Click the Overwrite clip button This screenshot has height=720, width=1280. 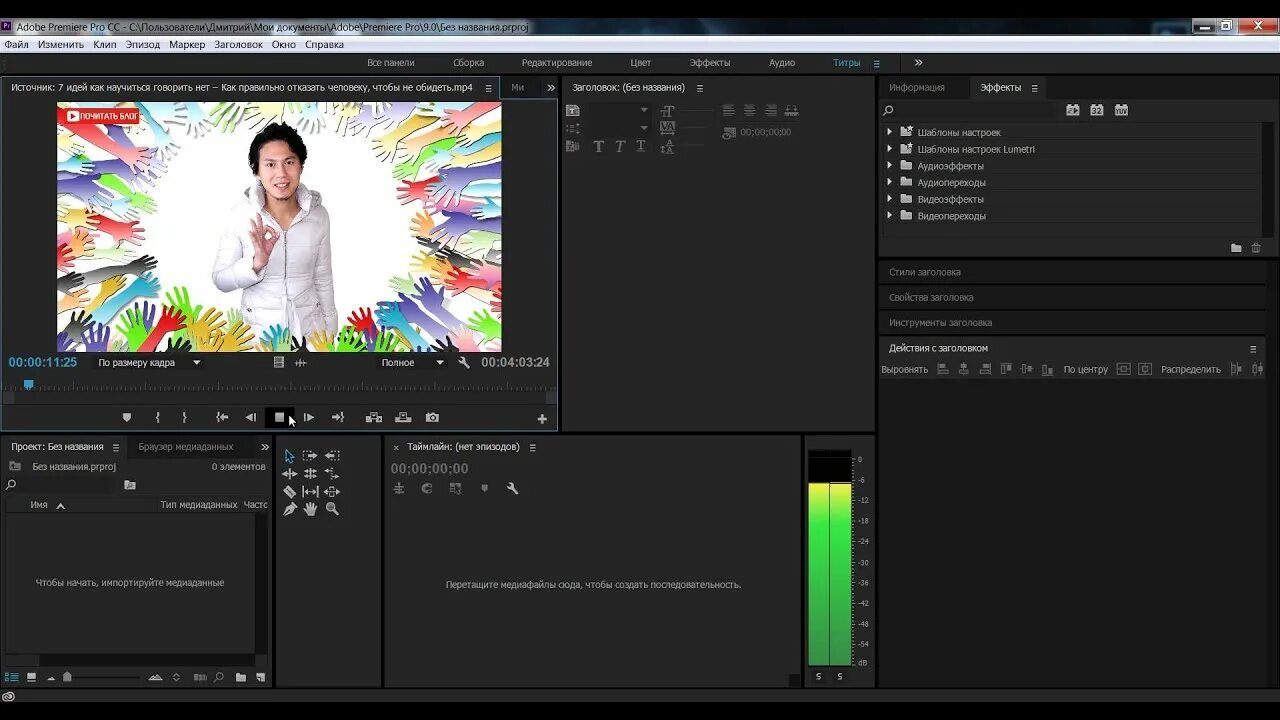(x=403, y=418)
